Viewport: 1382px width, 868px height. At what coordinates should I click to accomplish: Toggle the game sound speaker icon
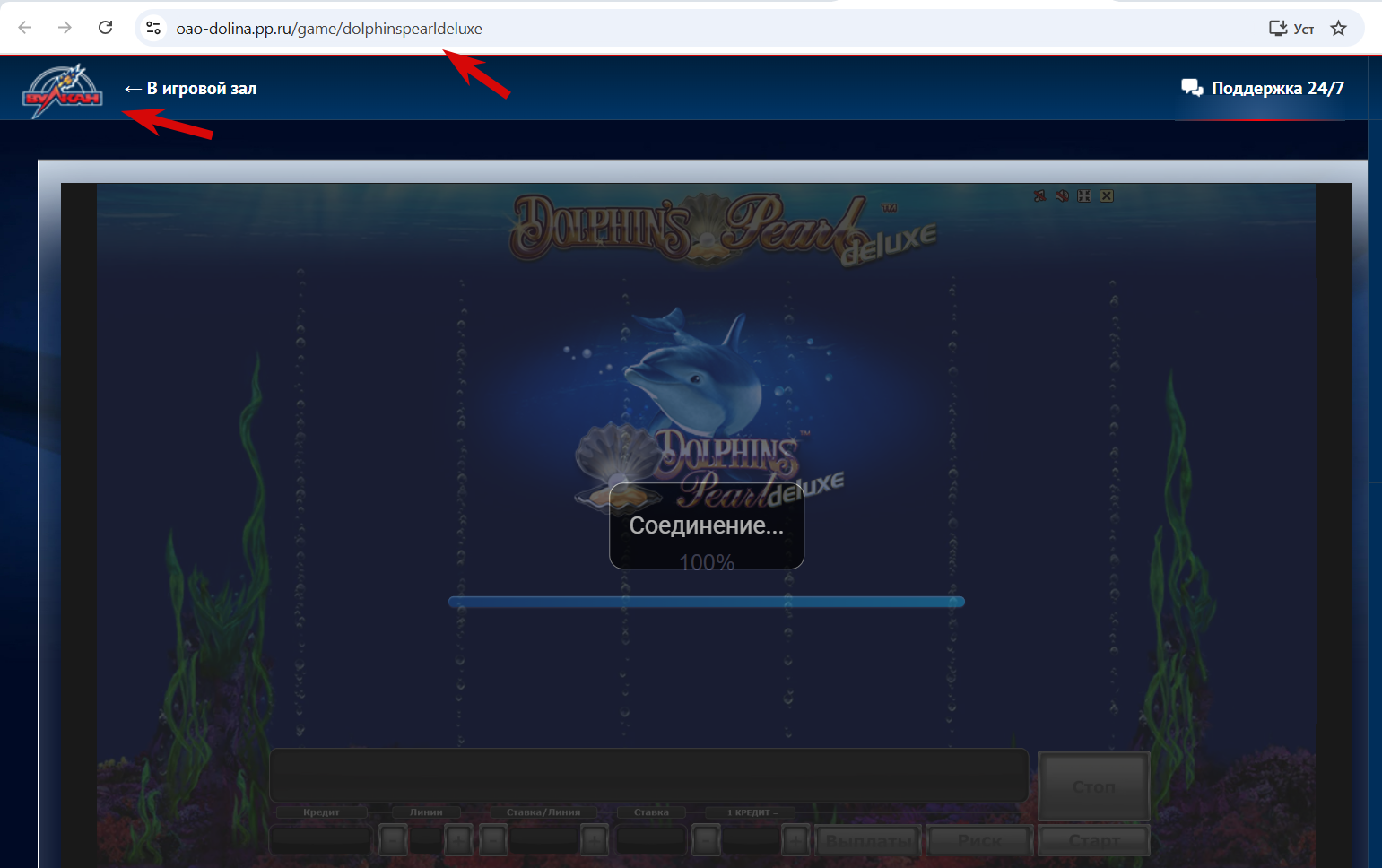click(x=1062, y=195)
